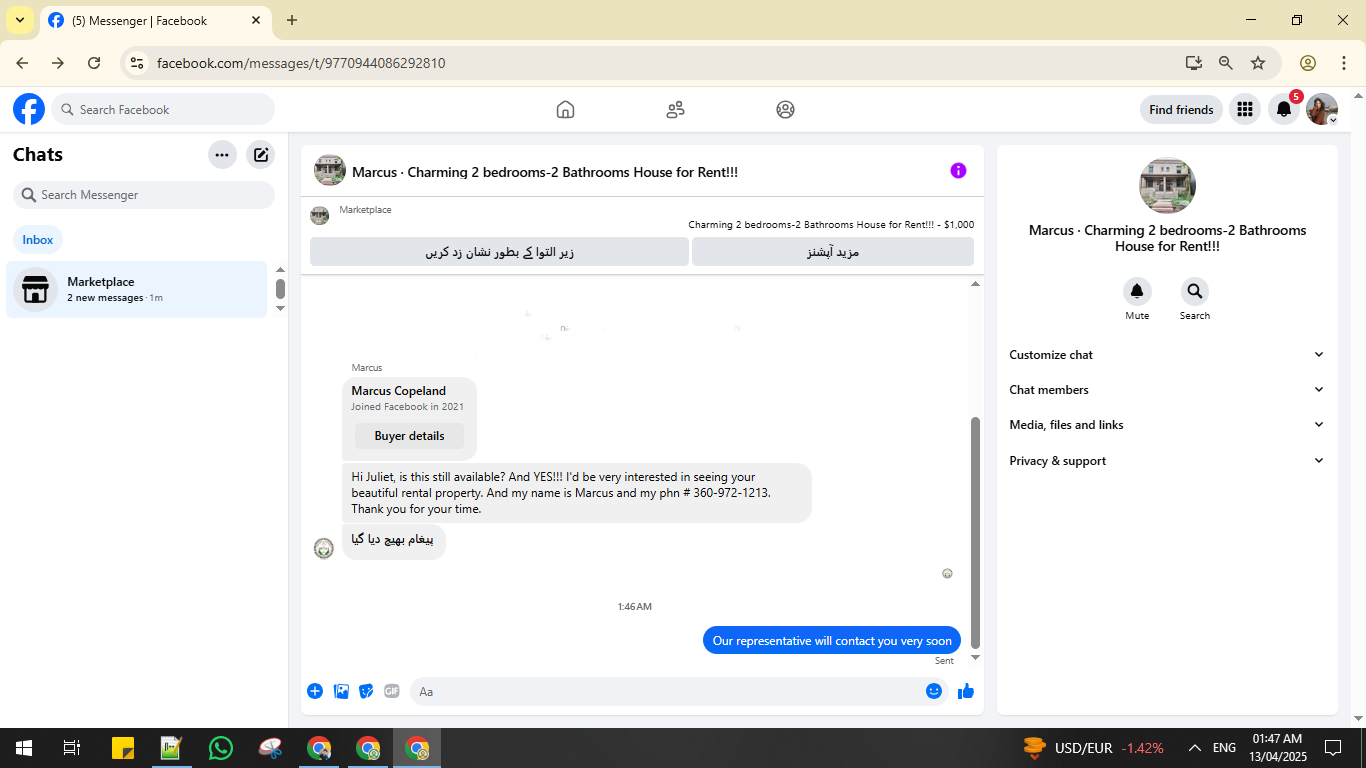Mute the conversation using bell icon
Image resolution: width=1366 pixels, height=768 pixels.
click(x=1137, y=292)
